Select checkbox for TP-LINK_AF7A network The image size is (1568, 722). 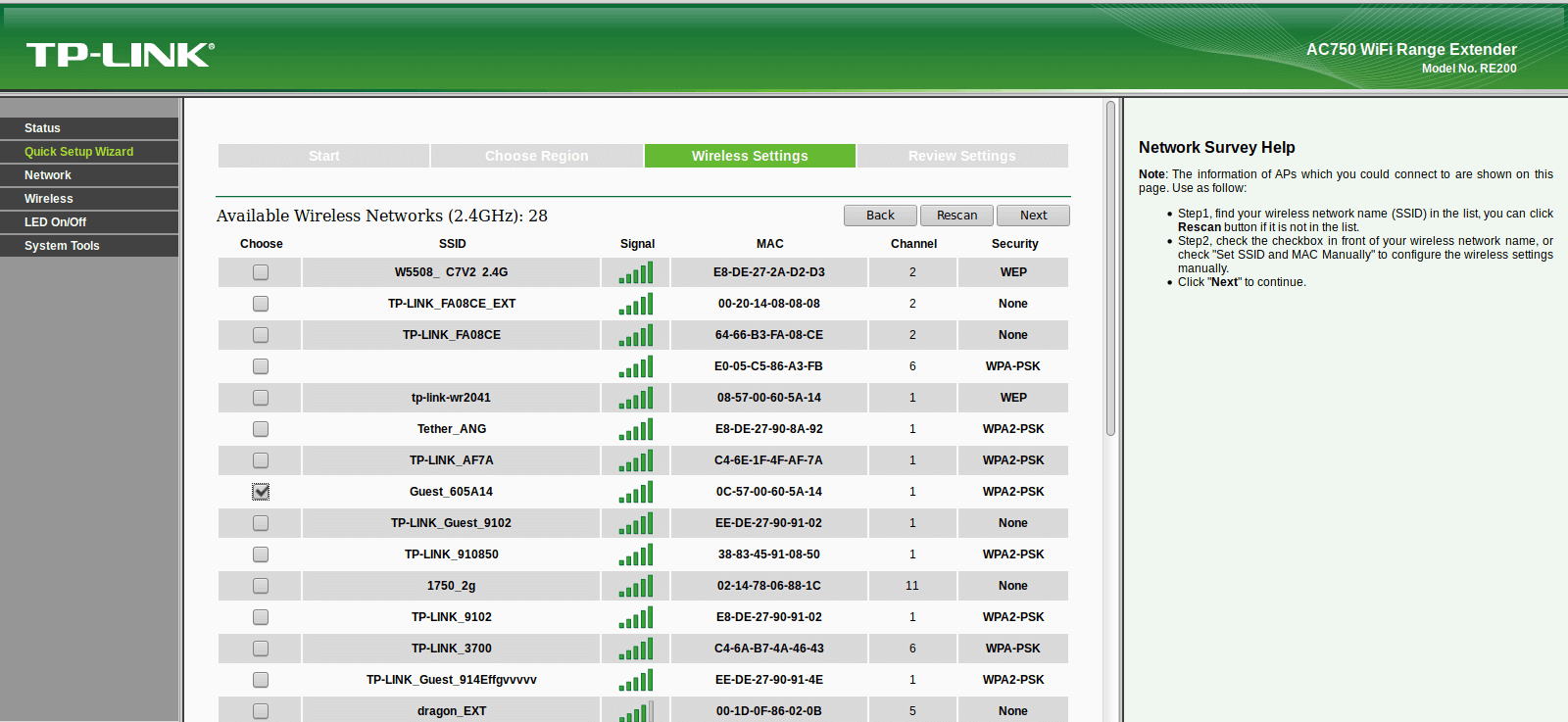pos(261,460)
